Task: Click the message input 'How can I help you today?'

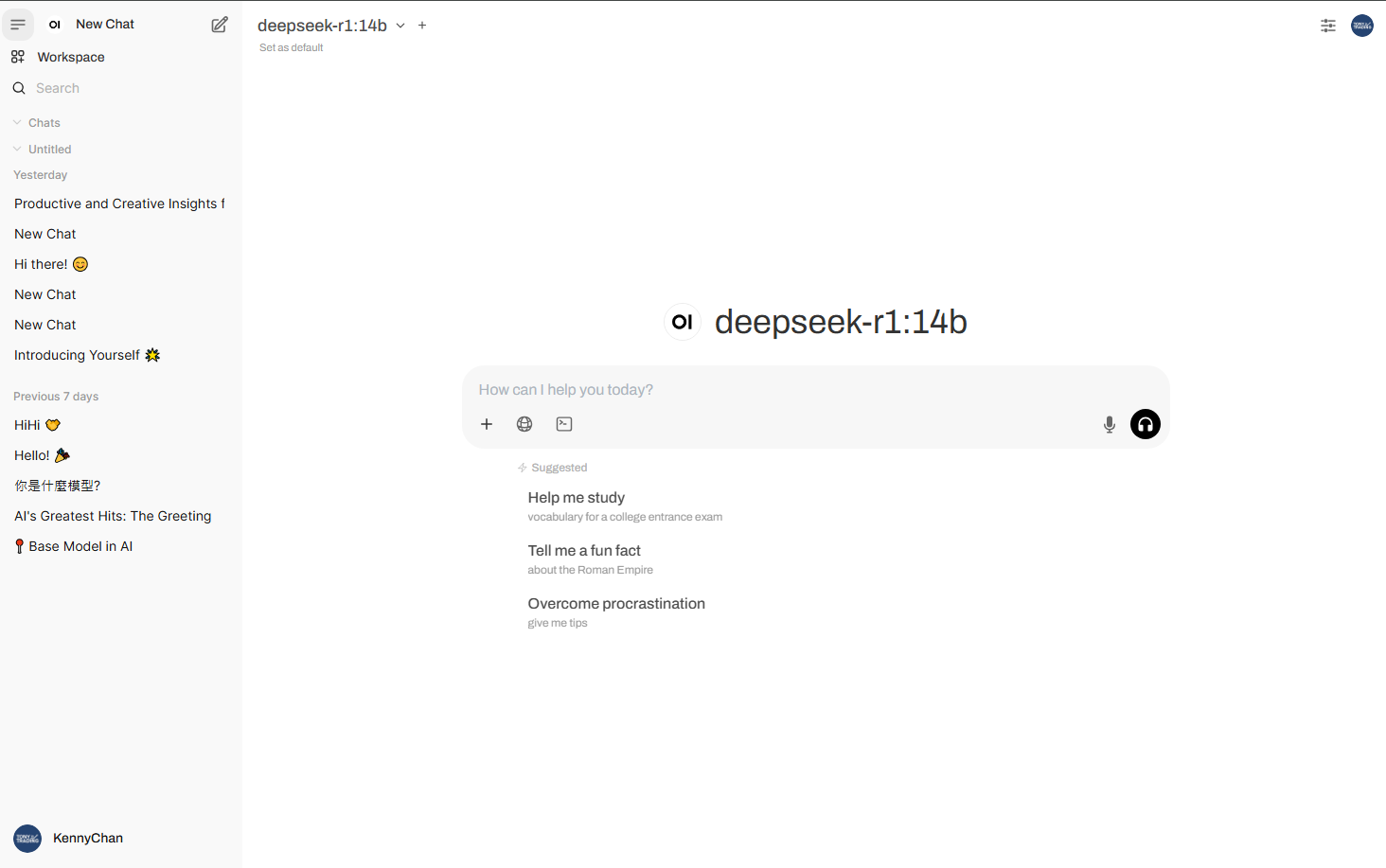Action: pos(815,390)
